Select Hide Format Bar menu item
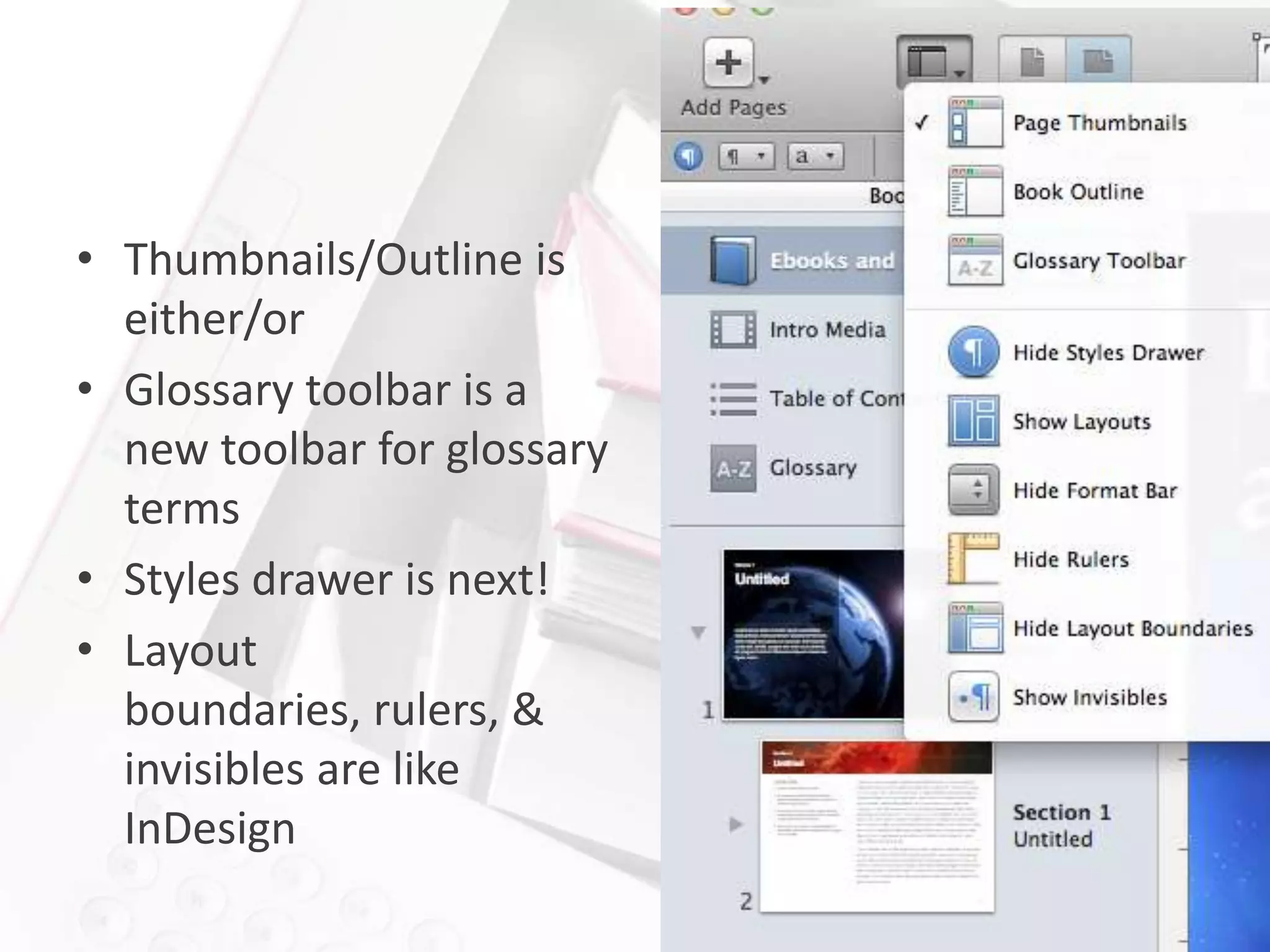The width and height of the screenshot is (1270, 952). [x=1087, y=490]
